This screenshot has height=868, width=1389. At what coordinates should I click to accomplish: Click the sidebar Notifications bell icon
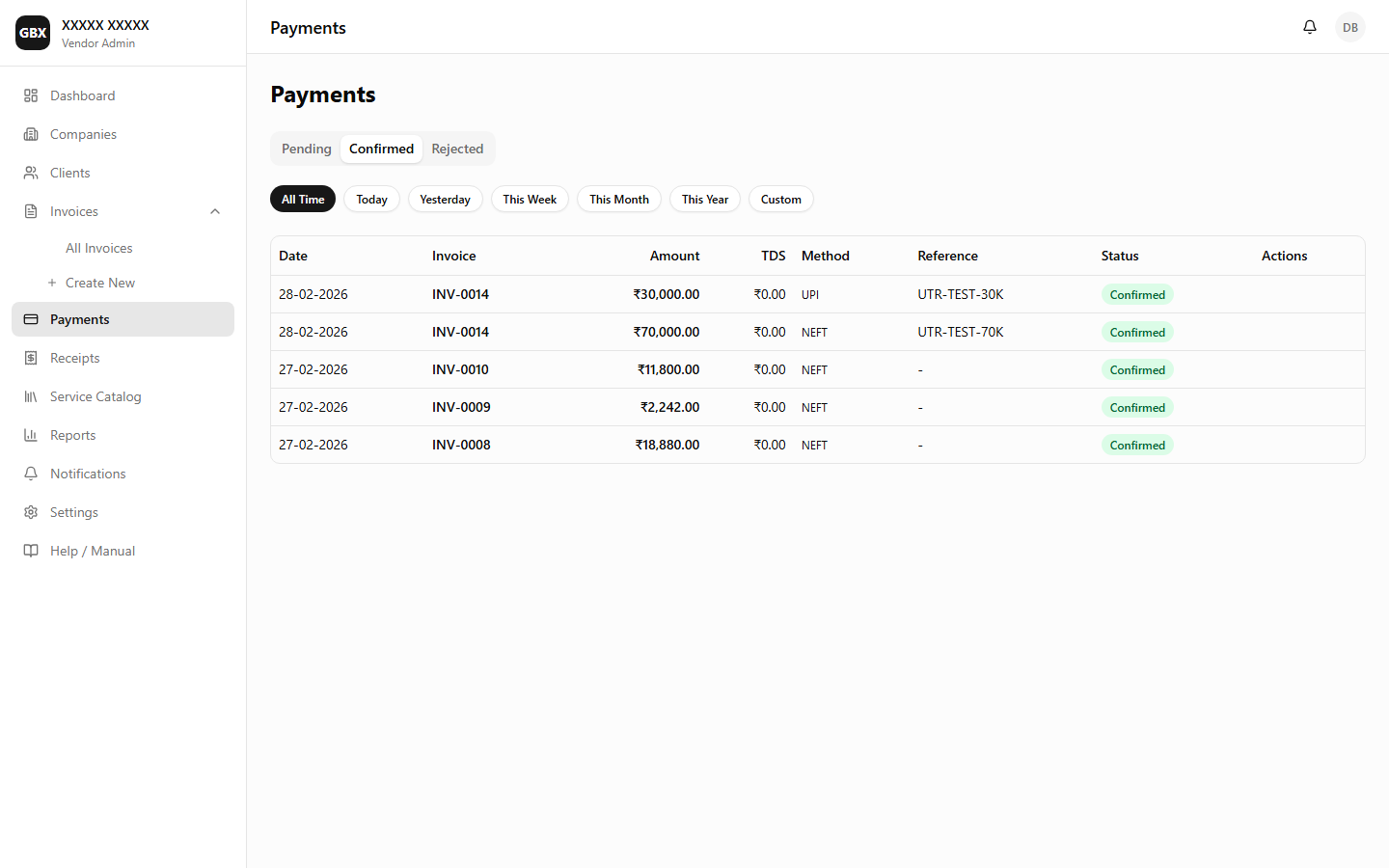pyautogui.click(x=31, y=474)
